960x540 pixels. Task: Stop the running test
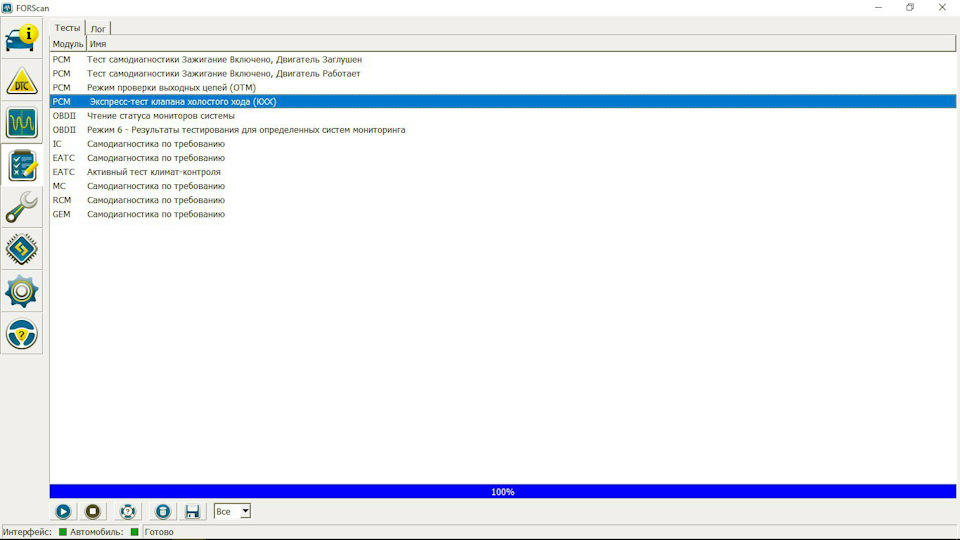(92, 511)
